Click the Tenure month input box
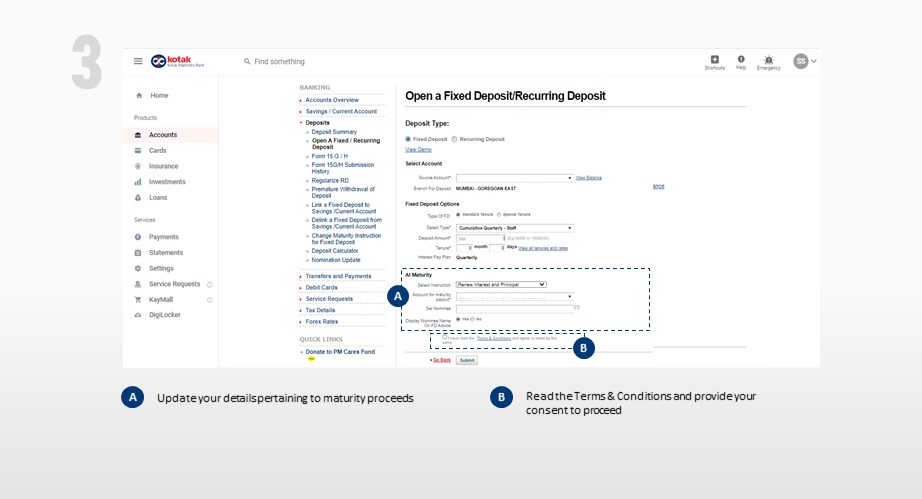This screenshot has width=922, height=499. coord(465,248)
